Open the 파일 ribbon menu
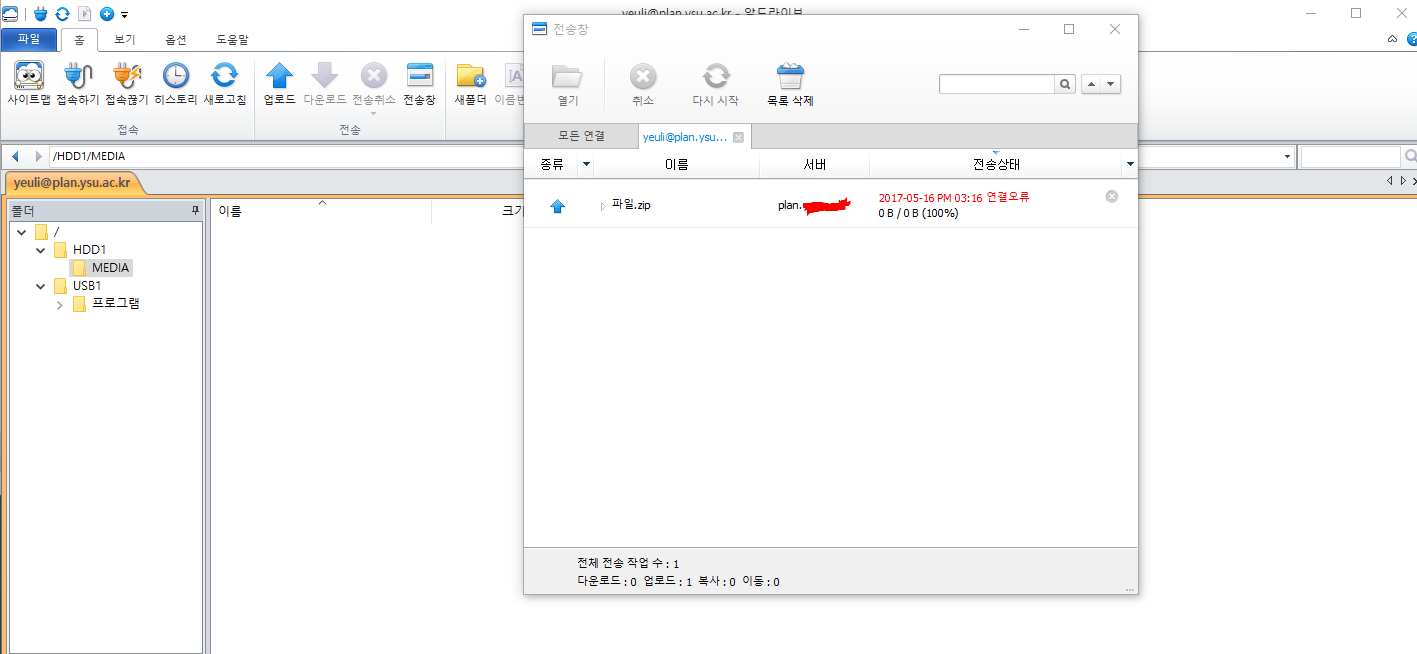1417x654 pixels. tap(29, 40)
